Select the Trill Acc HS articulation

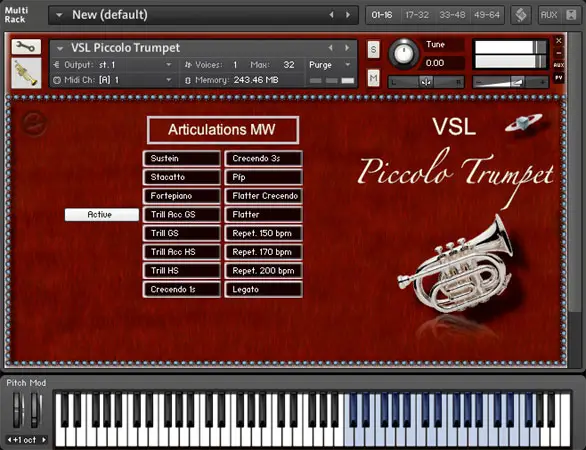[182, 252]
